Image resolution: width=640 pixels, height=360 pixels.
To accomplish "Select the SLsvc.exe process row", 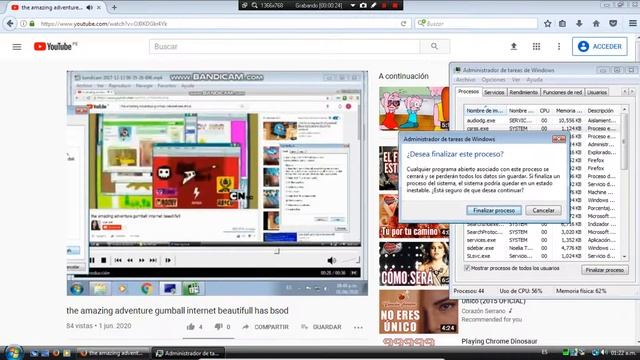I will (x=542, y=256).
